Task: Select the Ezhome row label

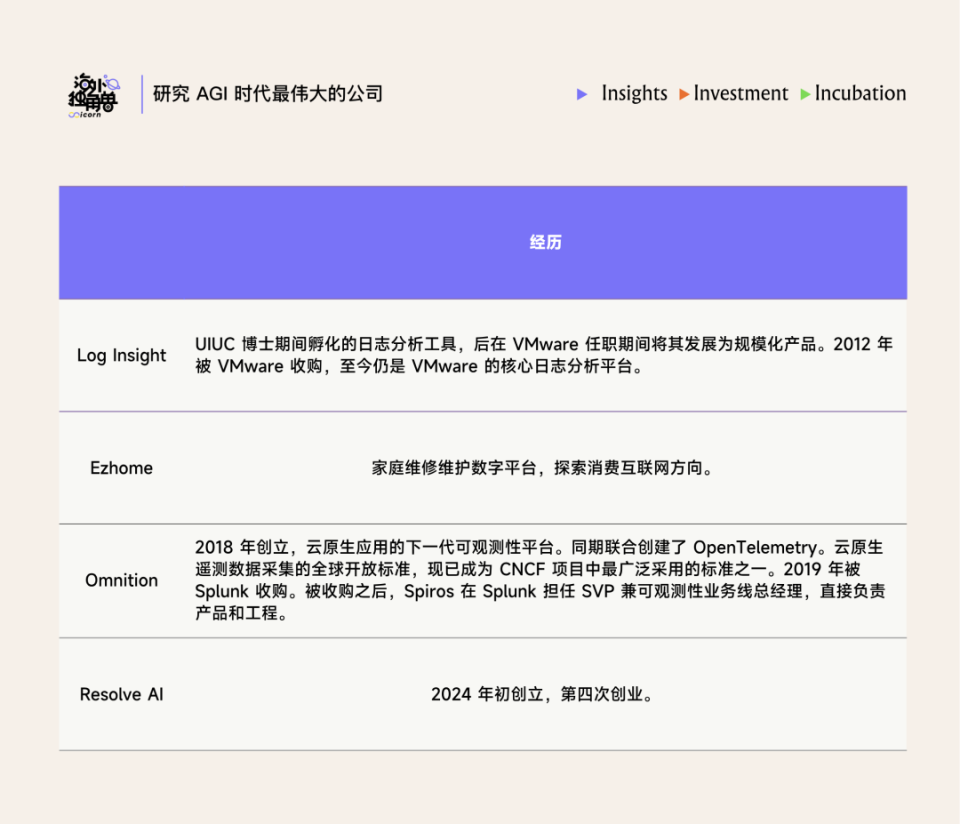Action: coord(121,468)
